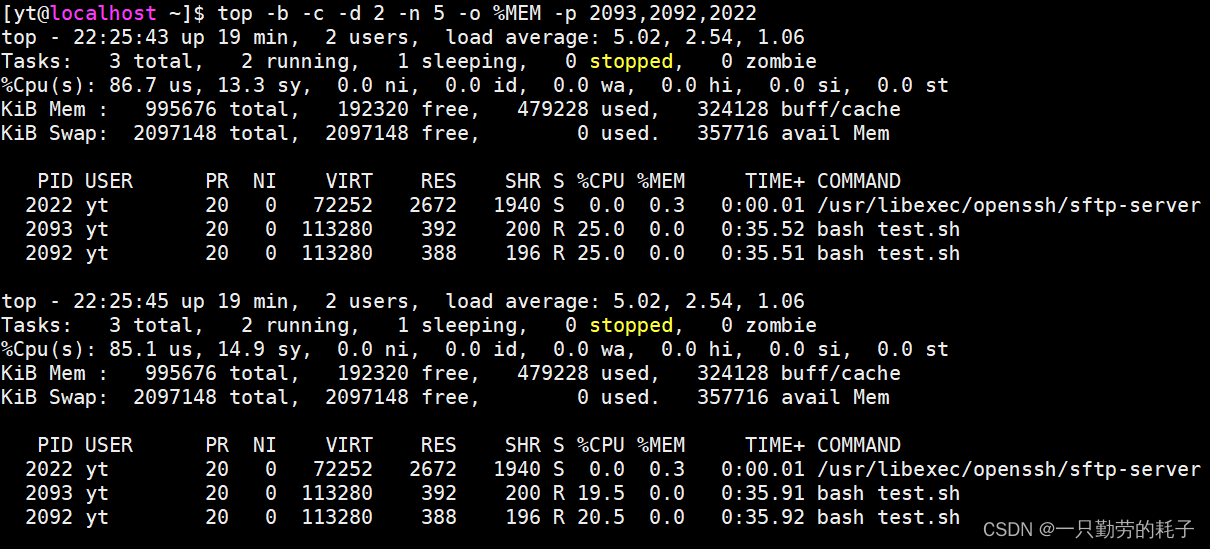The image size is (1210, 549).
Task: Click "bash test.sh" in the row with TIME+ 0:35.91
Action: (x=889, y=493)
